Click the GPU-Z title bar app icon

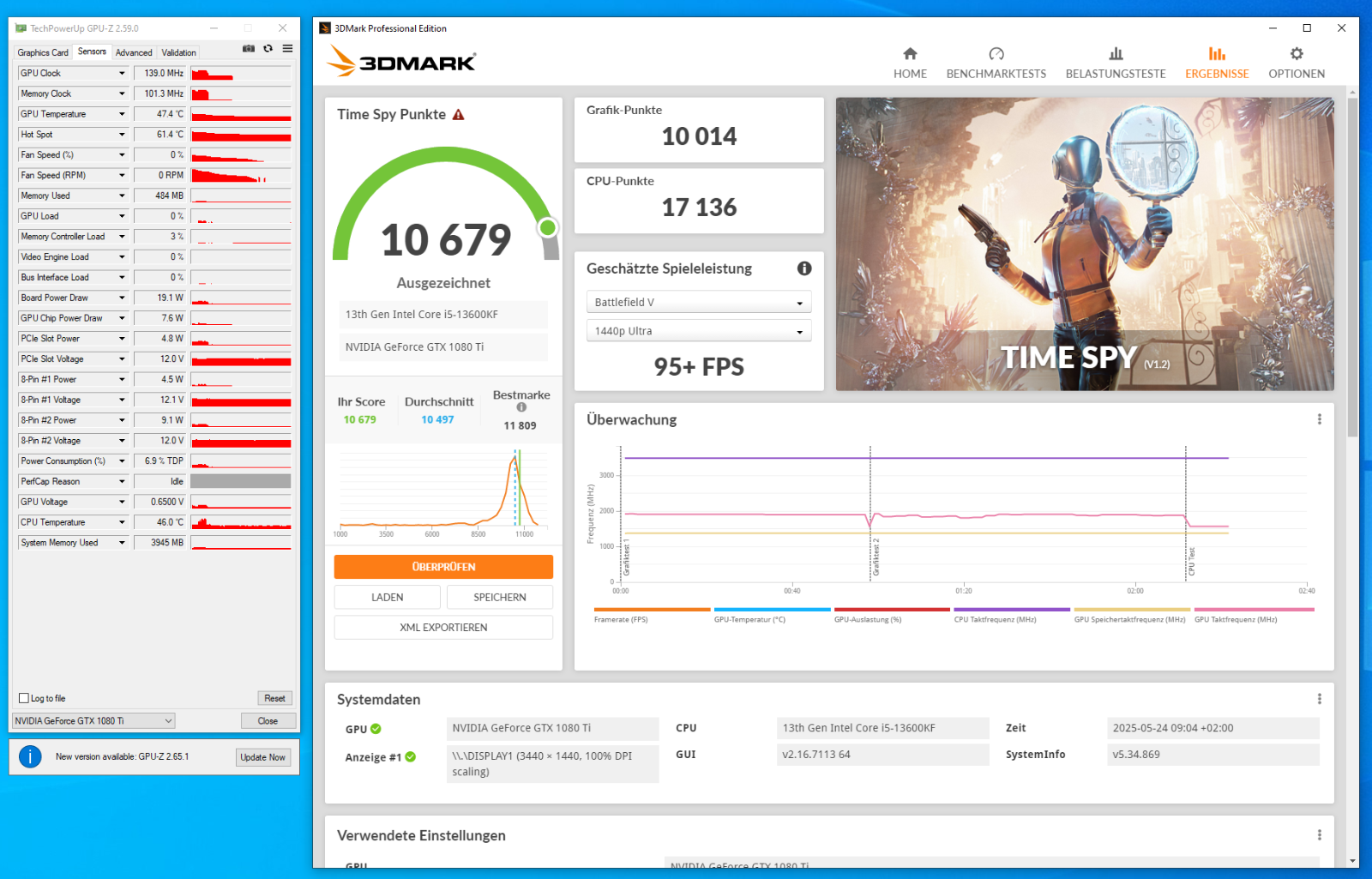(x=21, y=28)
